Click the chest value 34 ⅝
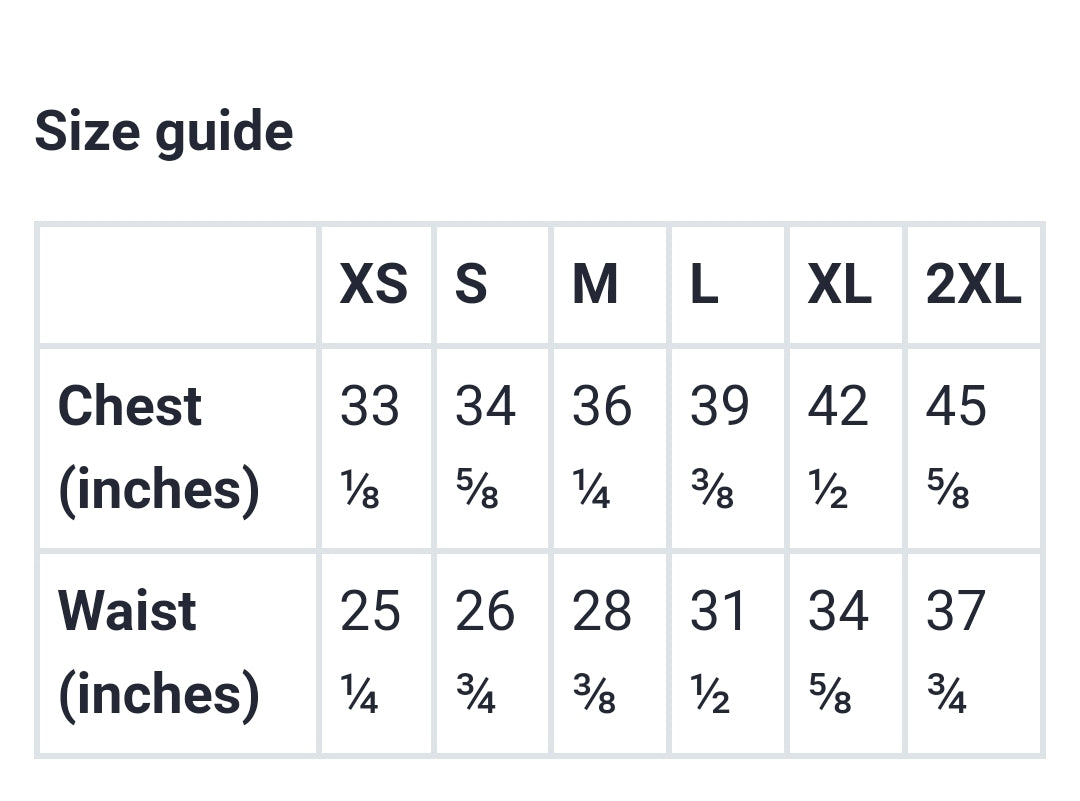 click(x=486, y=447)
